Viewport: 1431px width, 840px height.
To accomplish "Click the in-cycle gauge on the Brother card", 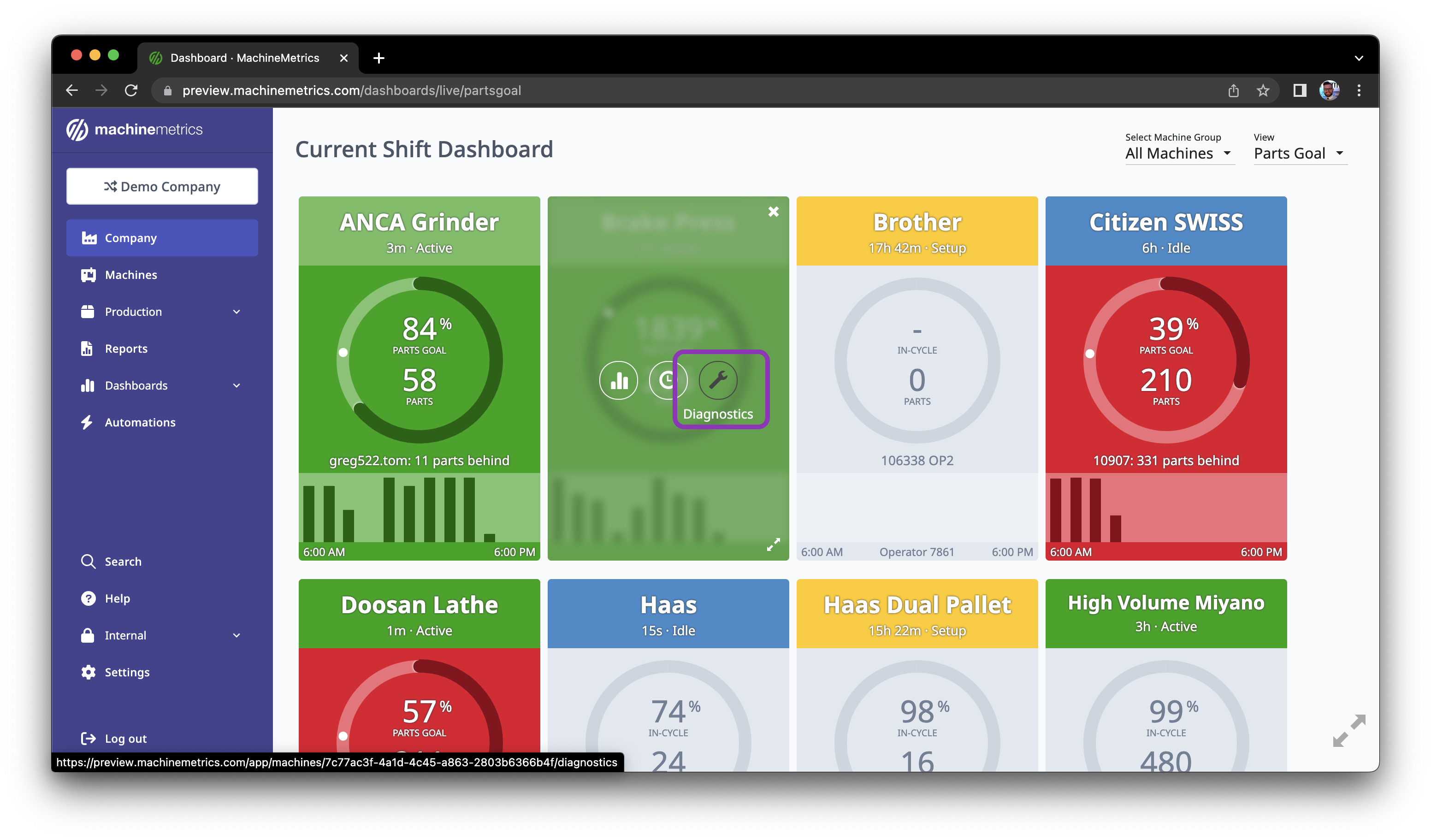I will 917,360.
